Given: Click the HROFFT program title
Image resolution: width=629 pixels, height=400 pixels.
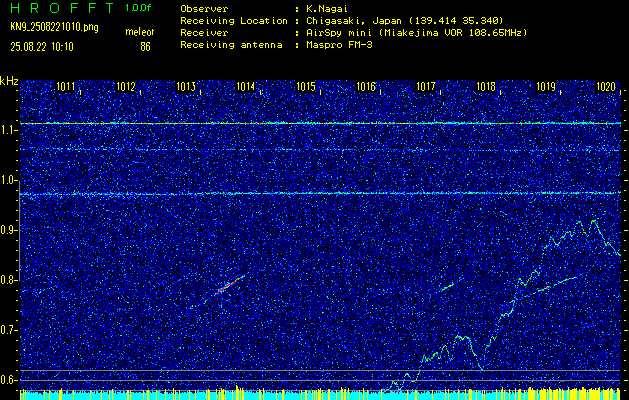Looking at the screenshot, I should click(x=62, y=8).
